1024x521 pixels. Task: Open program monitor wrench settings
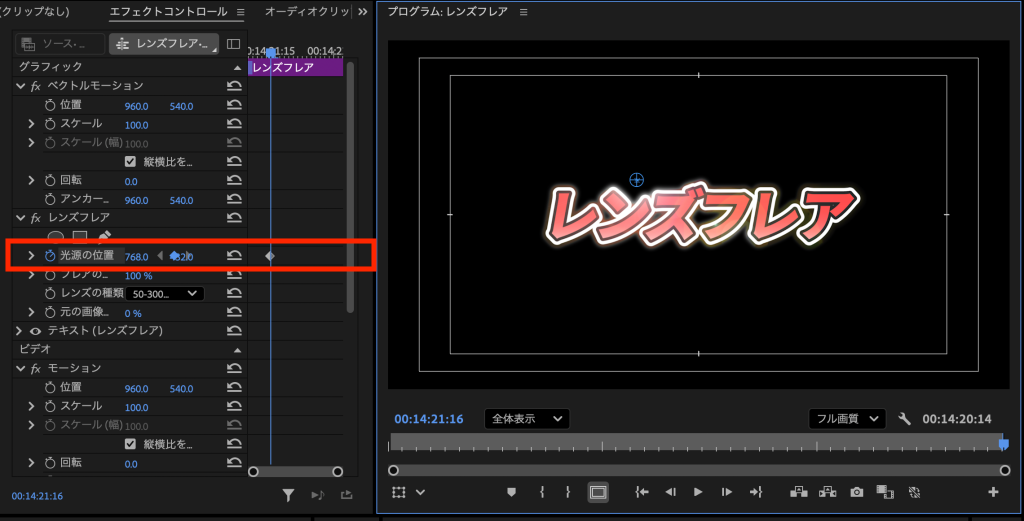[x=904, y=419]
